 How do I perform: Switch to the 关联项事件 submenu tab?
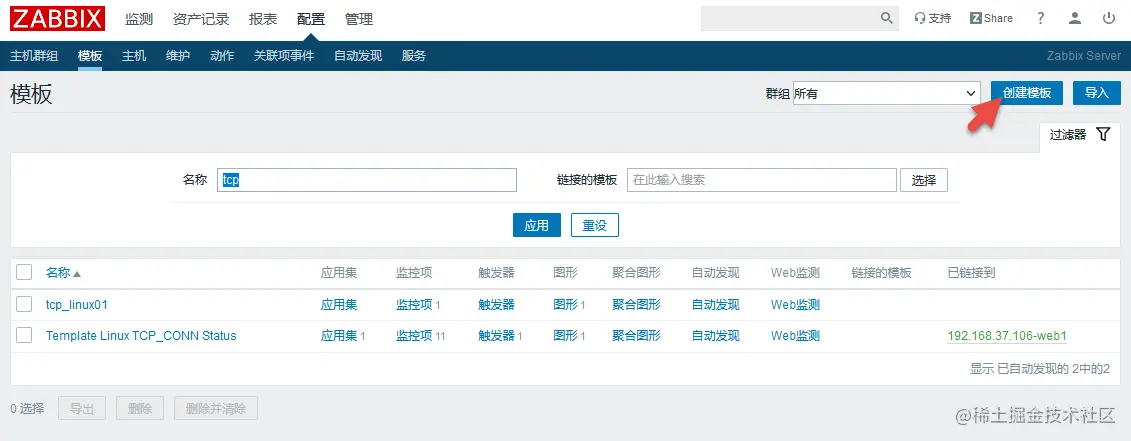[284, 56]
